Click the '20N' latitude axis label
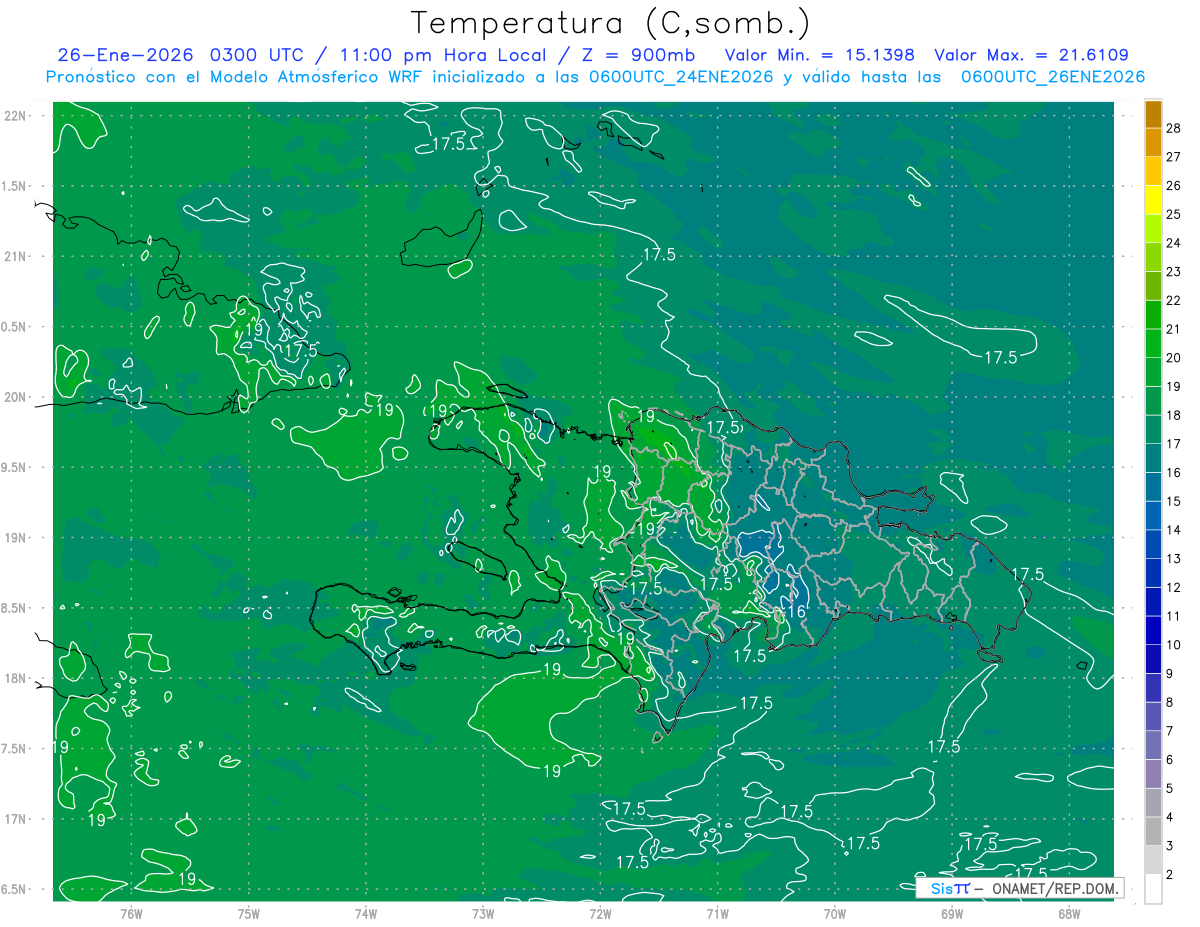The height and width of the screenshot is (927, 1200). (13, 397)
